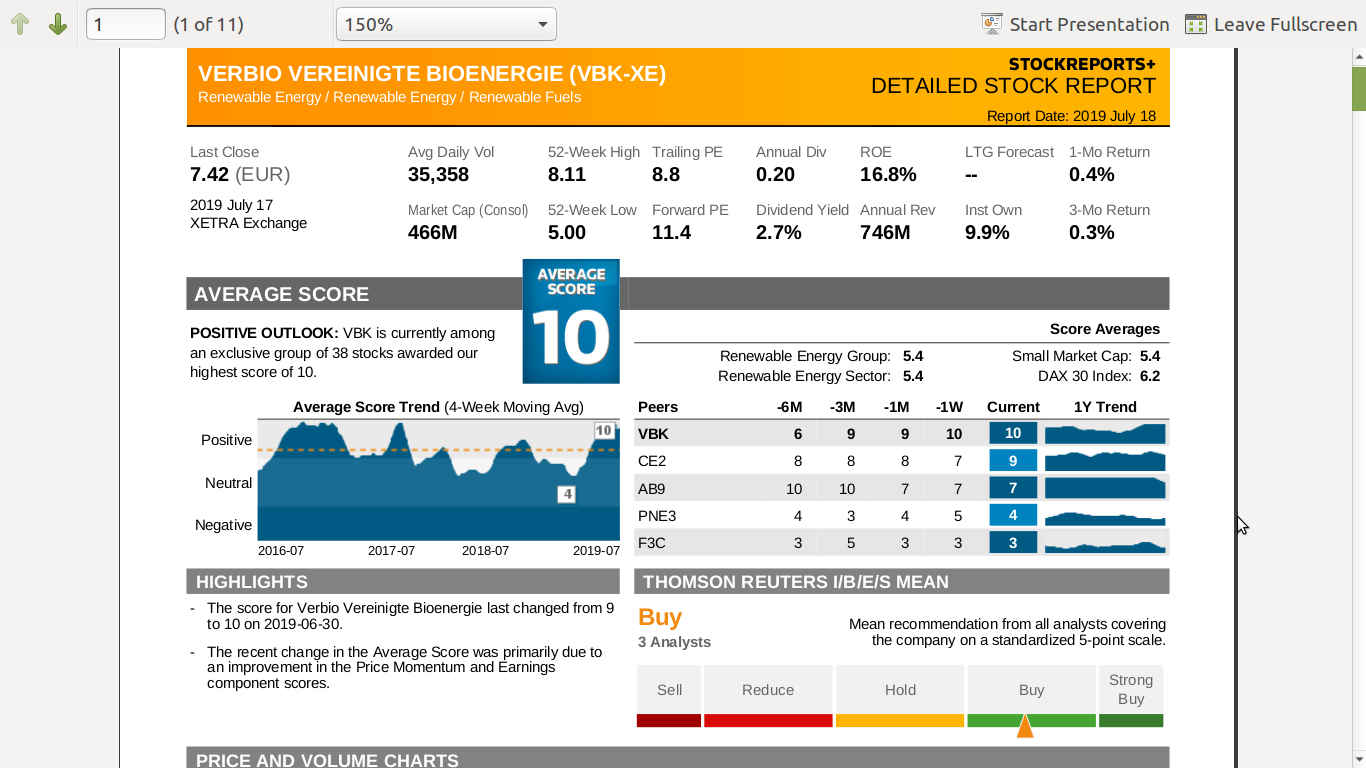Click the THOMSON REUTERS I/B/E/S MEAN header
Image resolution: width=1366 pixels, height=768 pixels.
pos(902,582)
